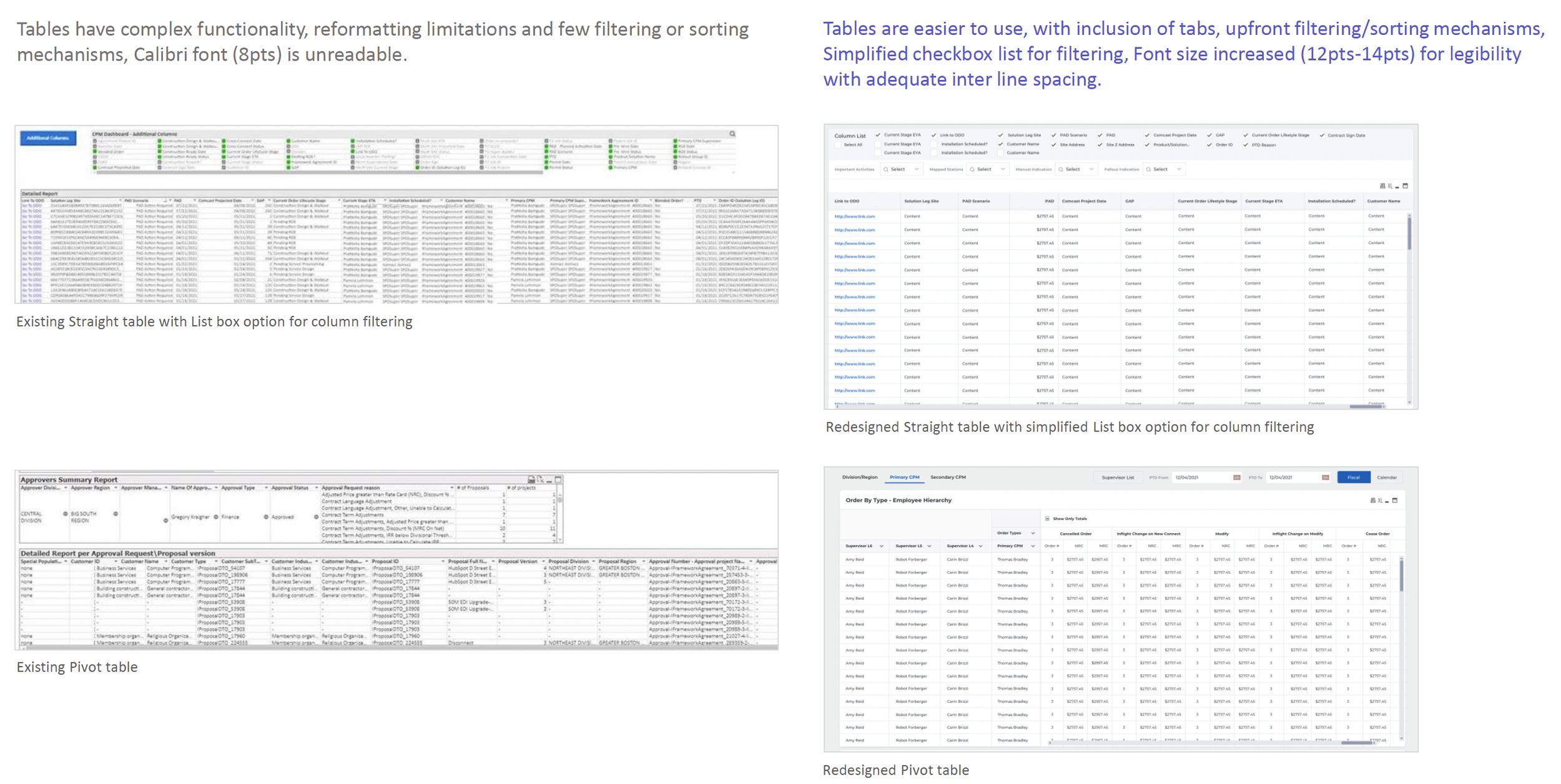Open Important Activities Select dropdown

point(901,169)
